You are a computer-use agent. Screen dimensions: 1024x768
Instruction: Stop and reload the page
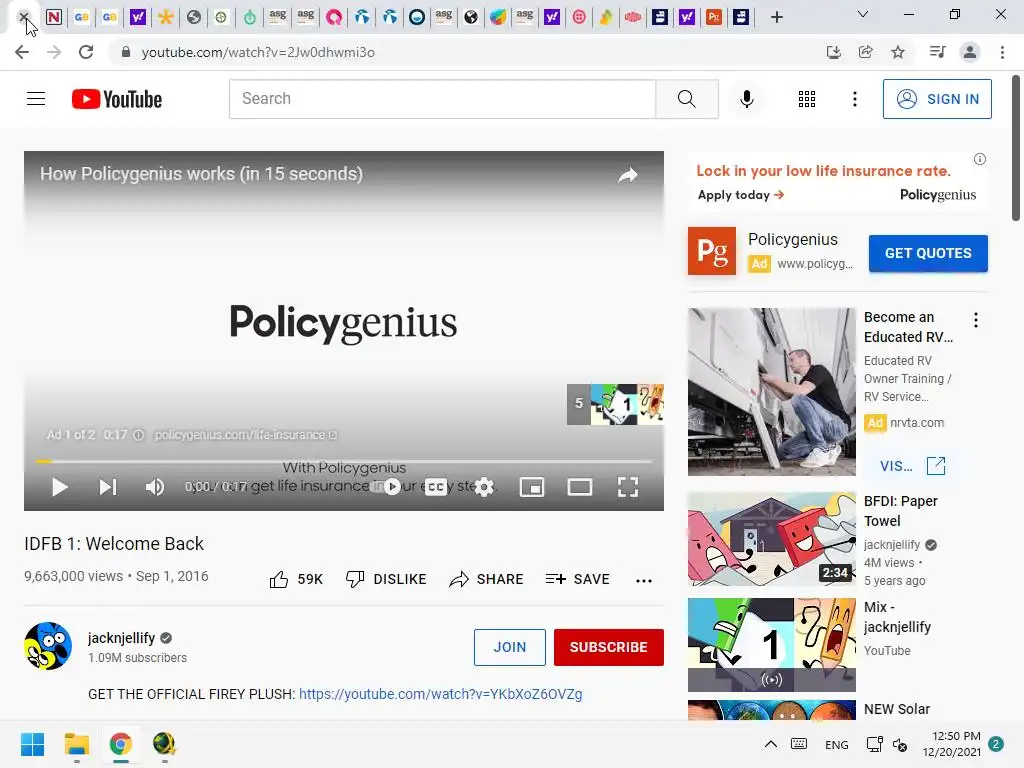[x=86, y=52]
